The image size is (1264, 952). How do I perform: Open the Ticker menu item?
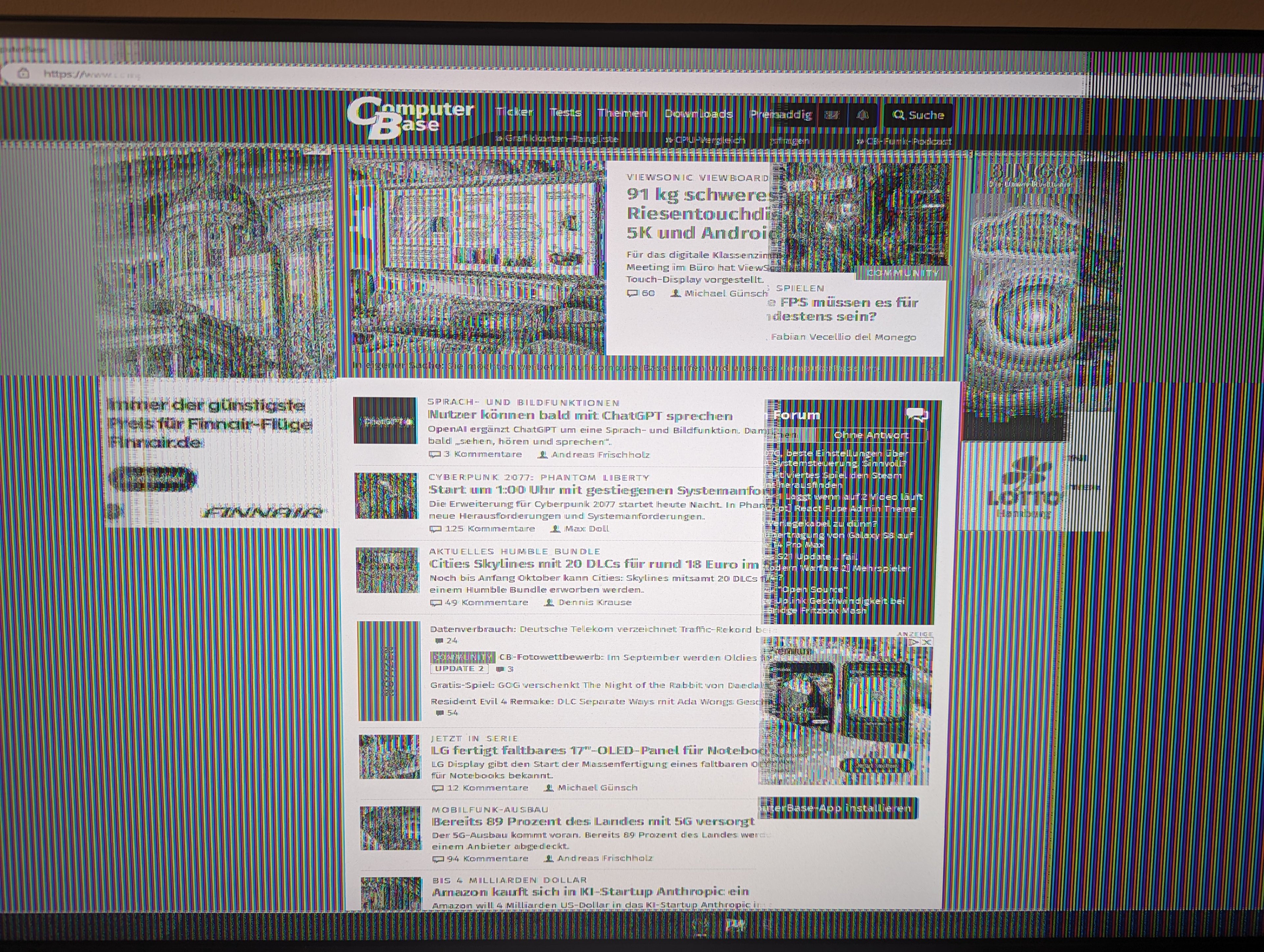[x=514, y=113]
